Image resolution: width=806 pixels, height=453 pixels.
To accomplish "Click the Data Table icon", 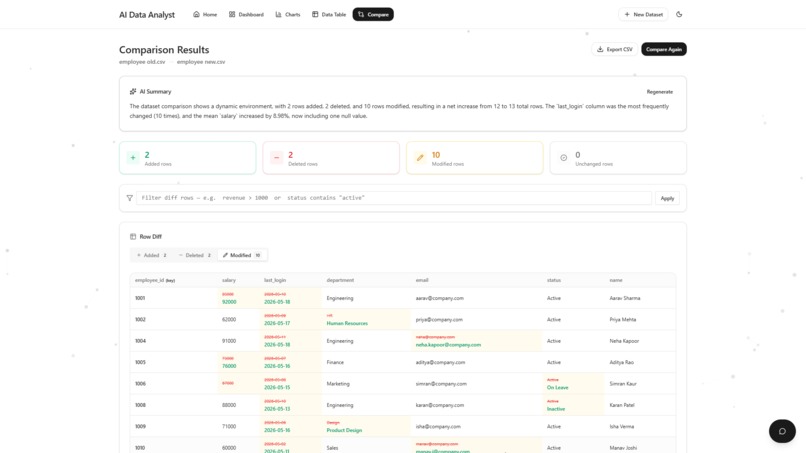I will point(315,14).
